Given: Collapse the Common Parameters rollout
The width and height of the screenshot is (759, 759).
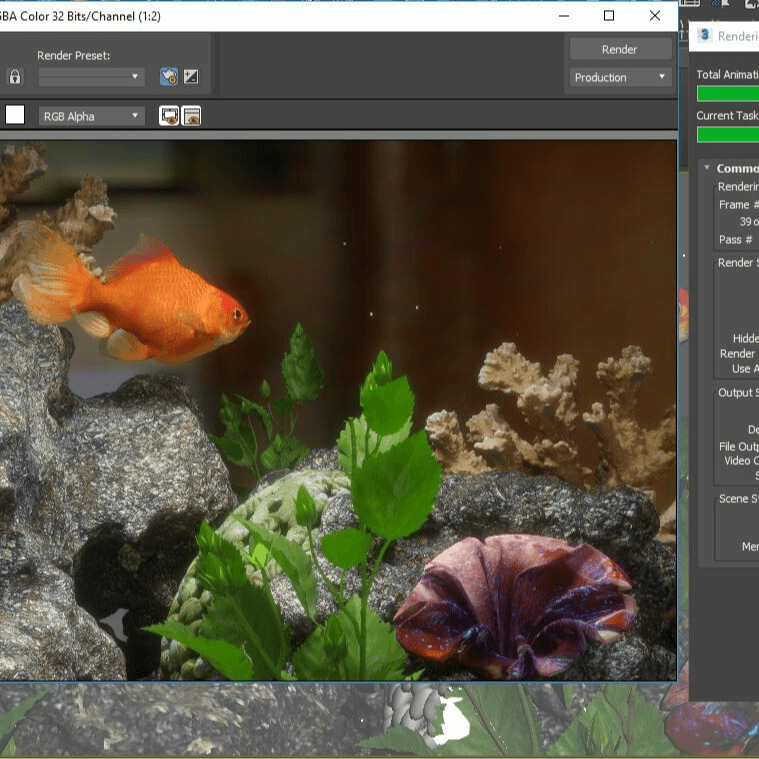Looking at the screenshot, I should point(707,169).
